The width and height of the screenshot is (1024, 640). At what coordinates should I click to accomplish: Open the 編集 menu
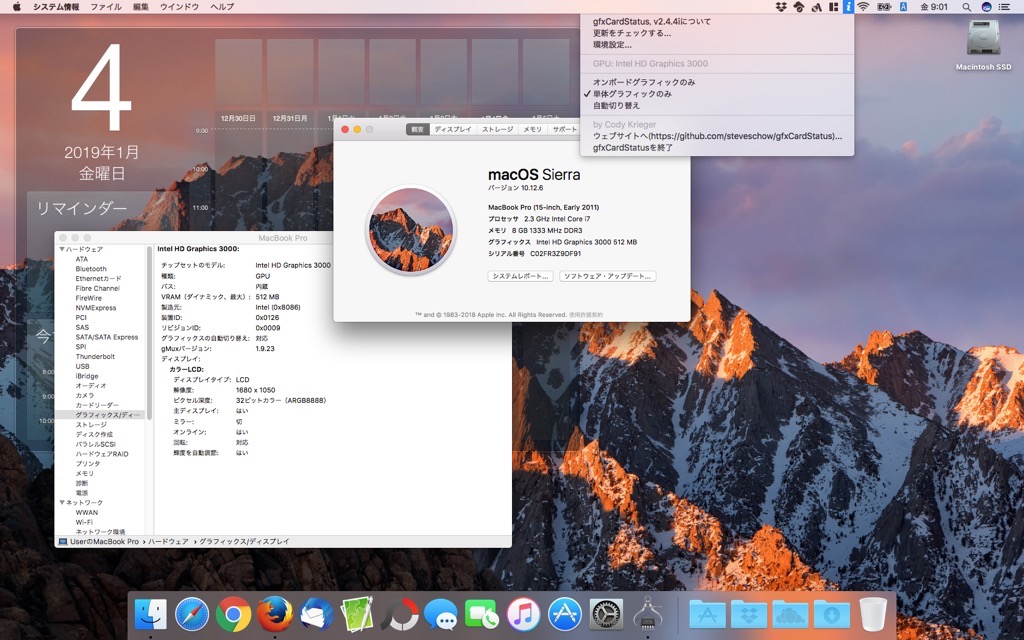pyautogui.click(x=141, y=7)
